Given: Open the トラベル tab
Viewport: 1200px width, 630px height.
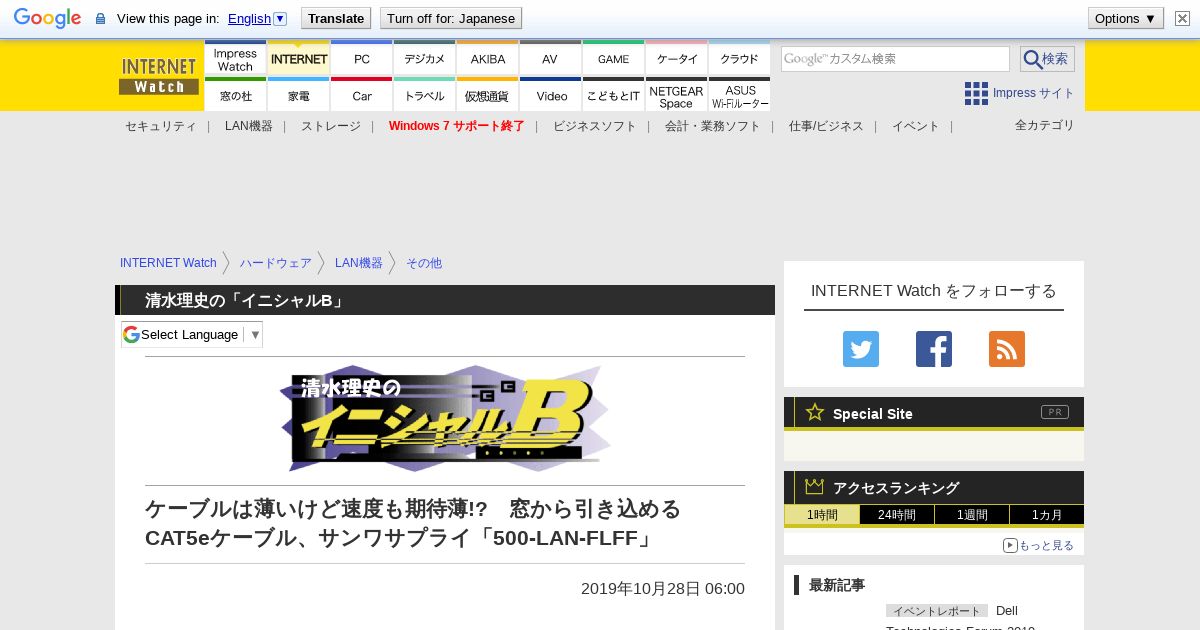Looking at the screenshot, I should [425, 95].
